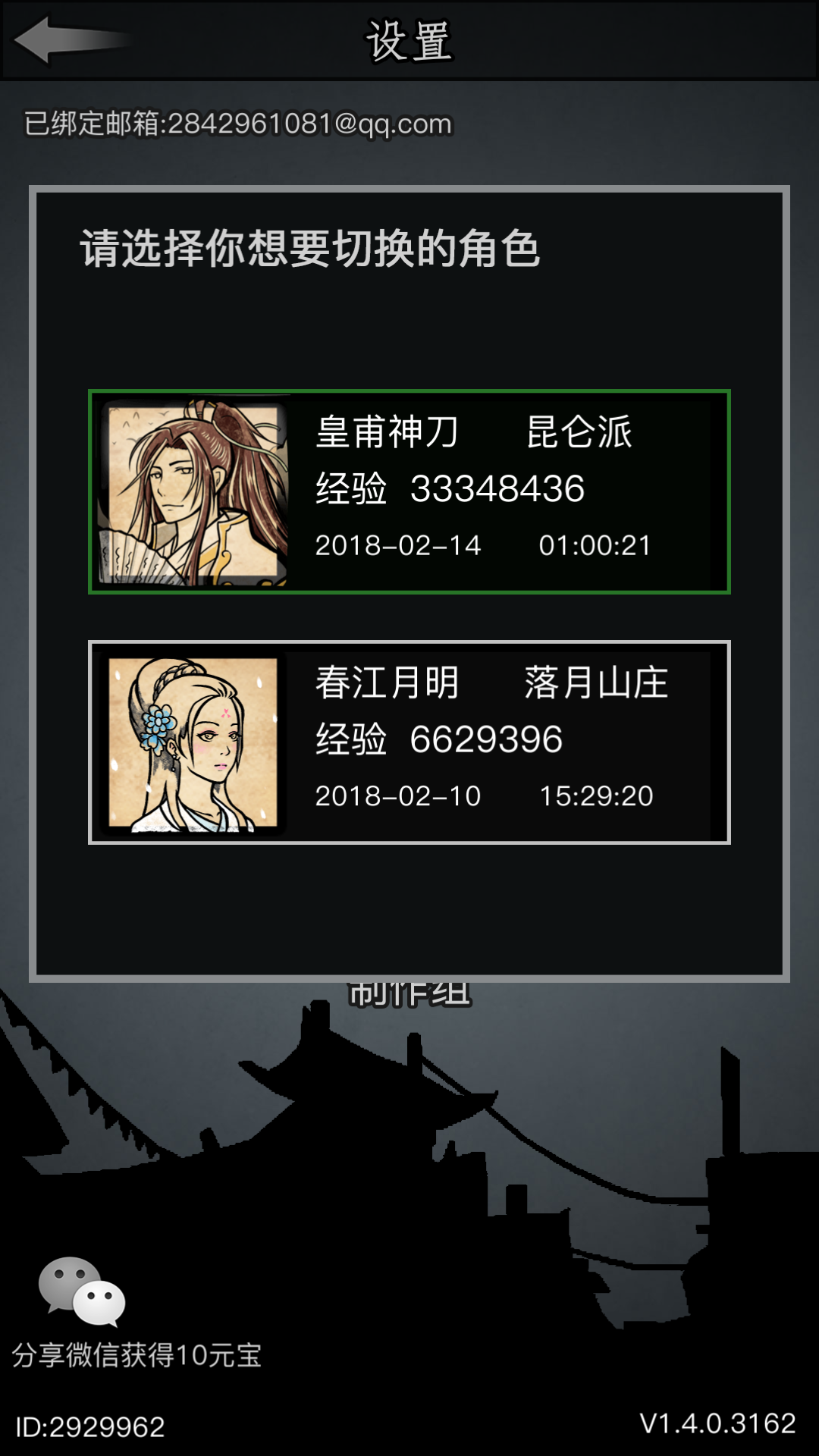Screen dimensions: 819x1456
Task: Tap the 设置 title header
Action: [x=409, y=40]
